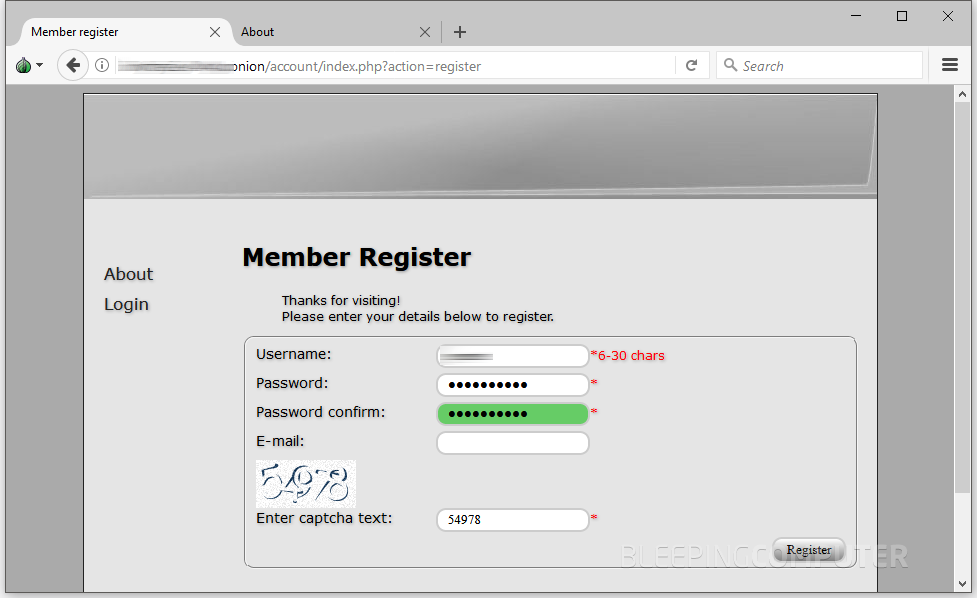Open a new tab with plus button
Image resolution: width=977 pixels, height=598 pixels.
pyautogui.click(x=460, y=32)
